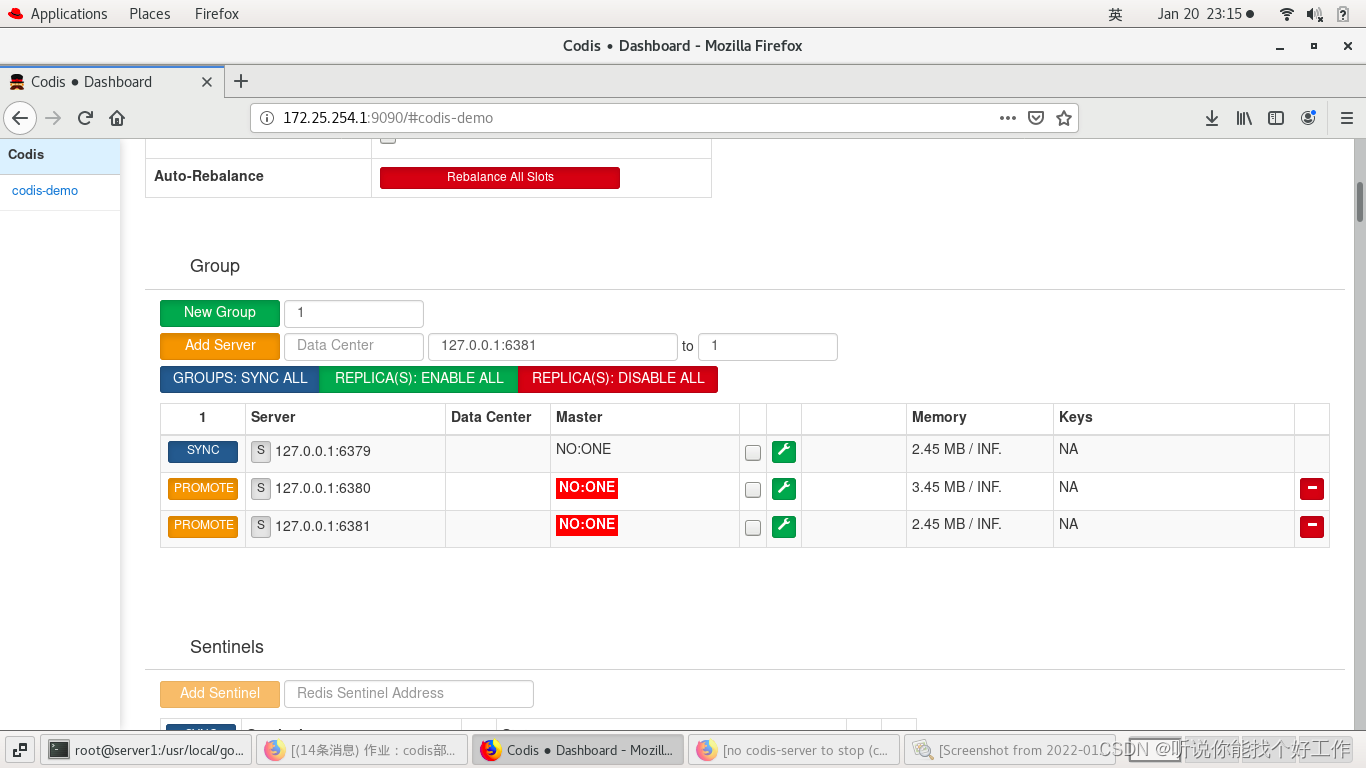Open wrench settings for server 127.0.0.1:6381
The width and height of the screenshot is (1366, 768).
(x=784, y=526)
